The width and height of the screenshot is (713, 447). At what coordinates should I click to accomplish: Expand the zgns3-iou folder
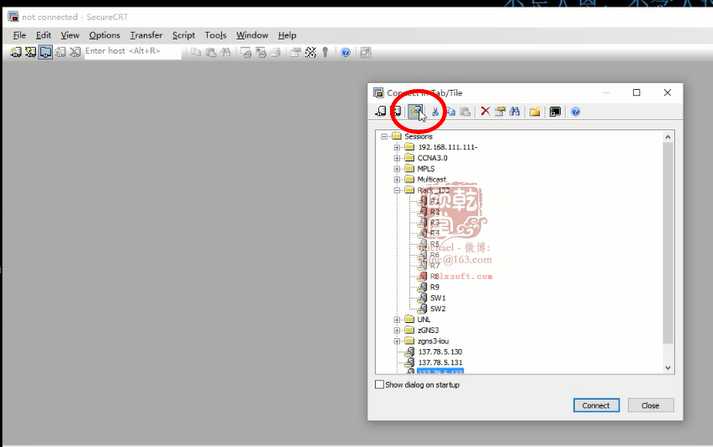397,341
